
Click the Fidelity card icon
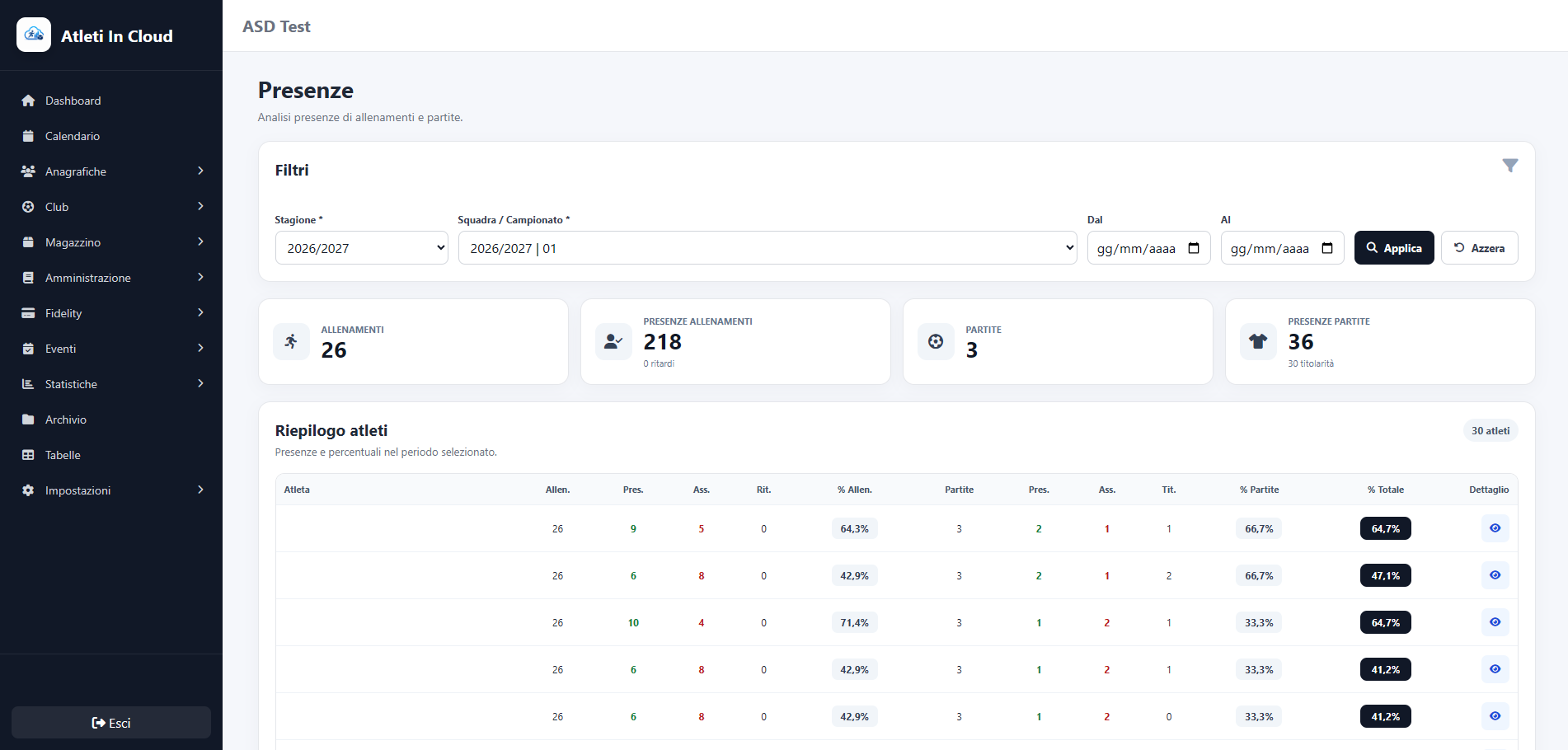tap(28, 313)
